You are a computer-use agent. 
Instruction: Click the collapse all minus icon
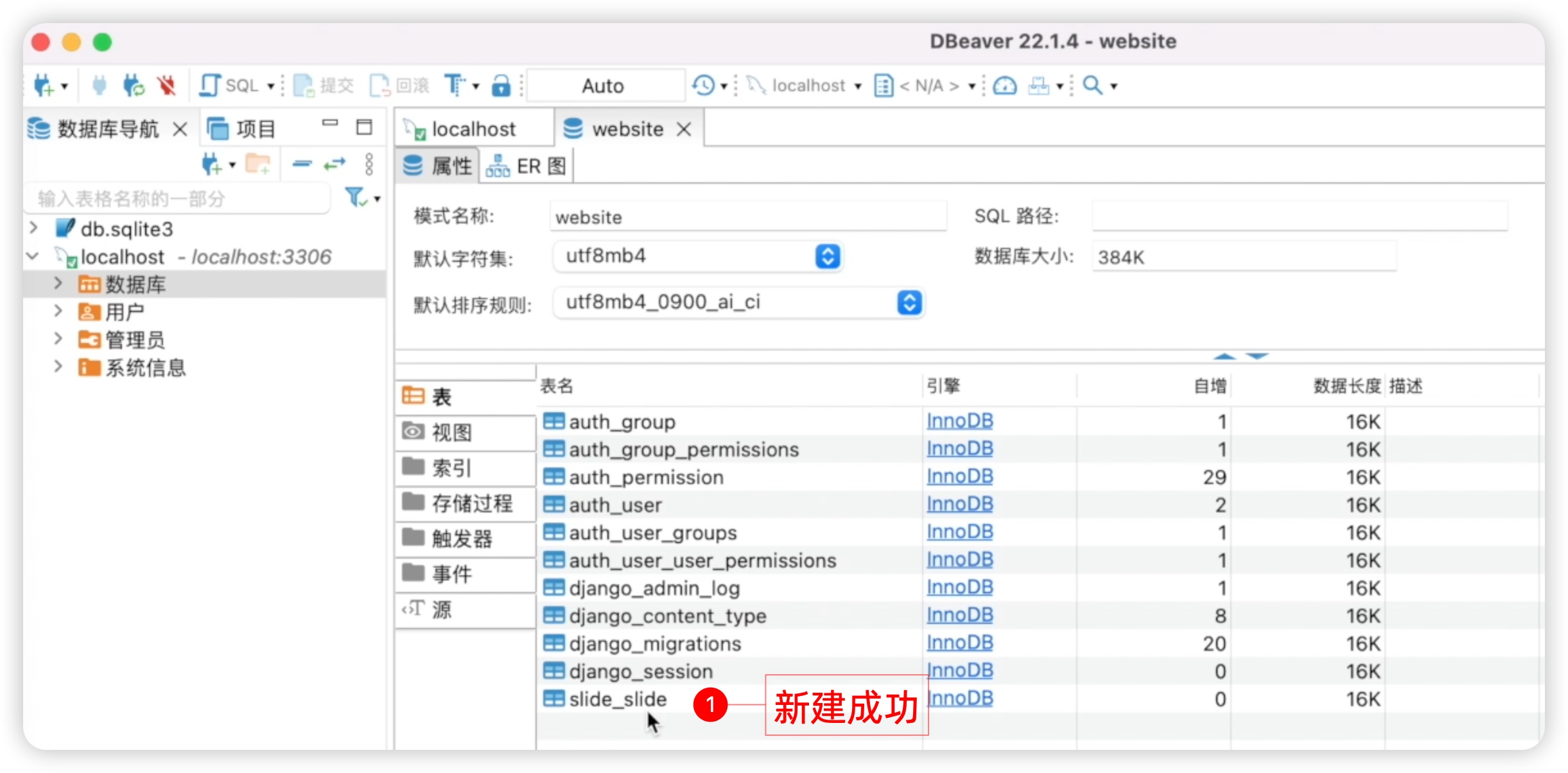pyautogui.click(x=302, y=164)
